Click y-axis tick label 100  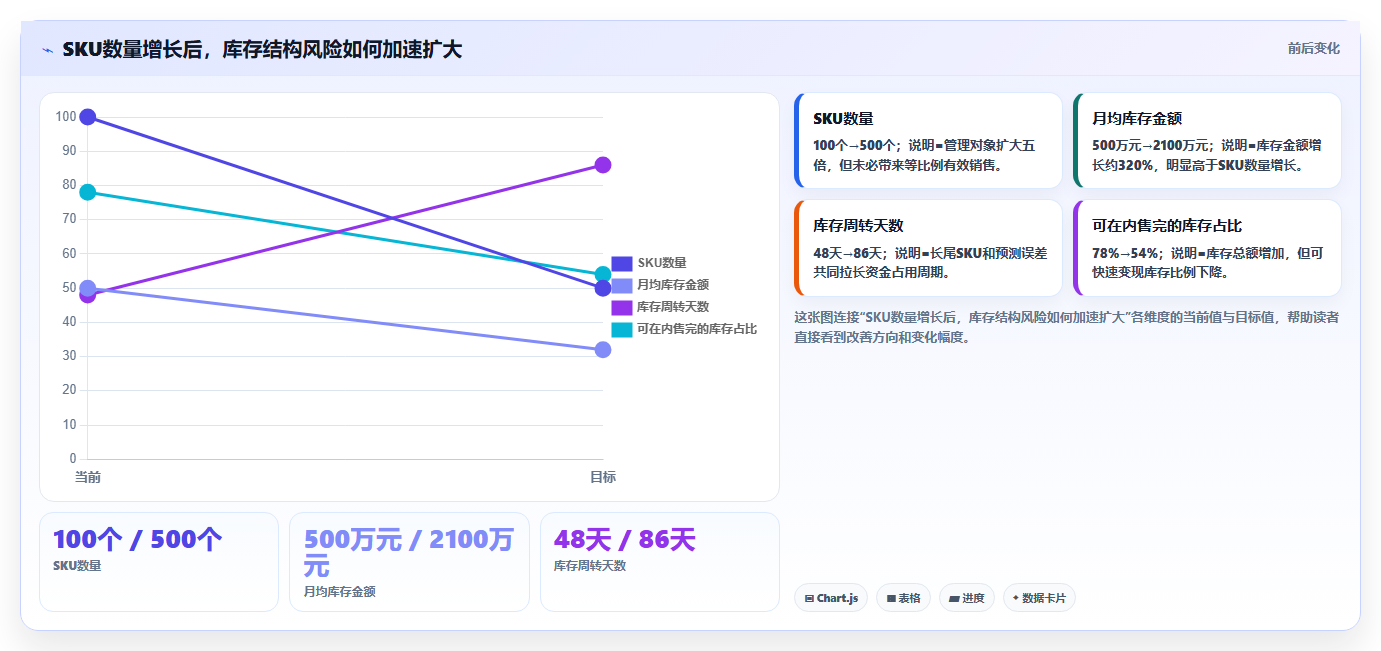pyautogui.click(x=66, y=117)
